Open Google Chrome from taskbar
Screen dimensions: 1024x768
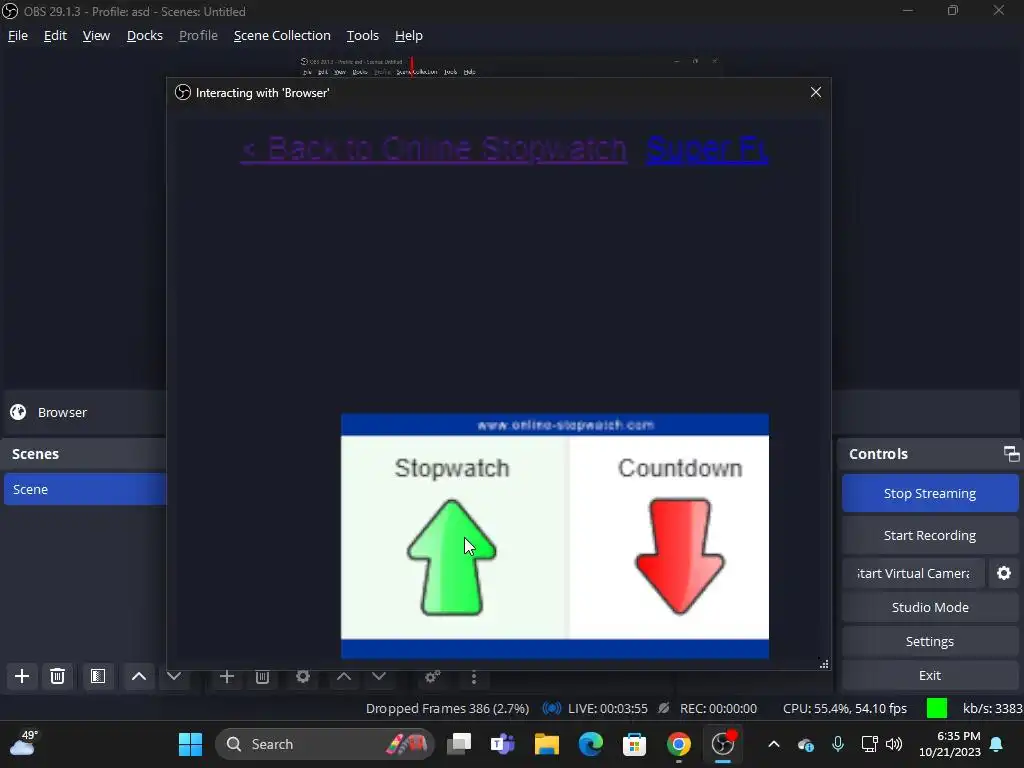coord(679,744)
